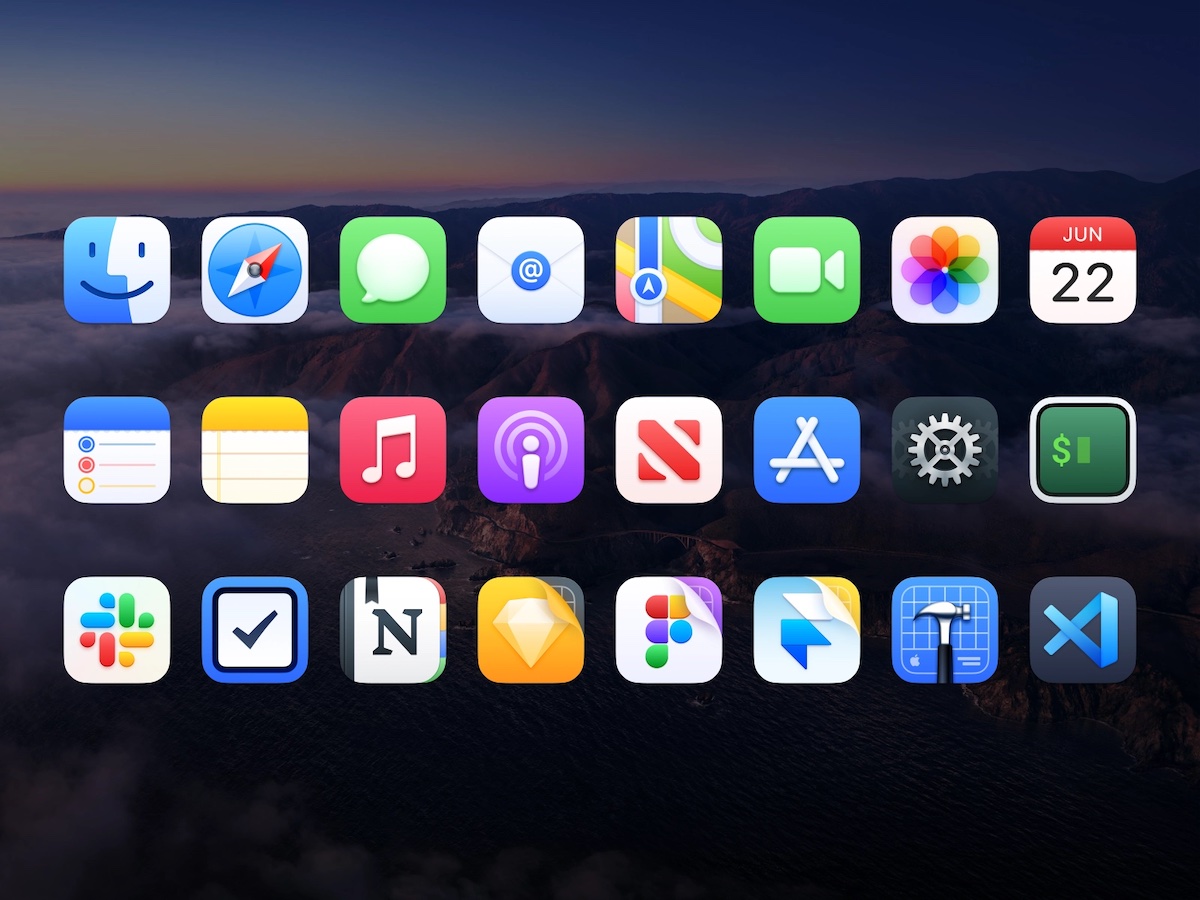Open the Slack app icon

point(117,630)
